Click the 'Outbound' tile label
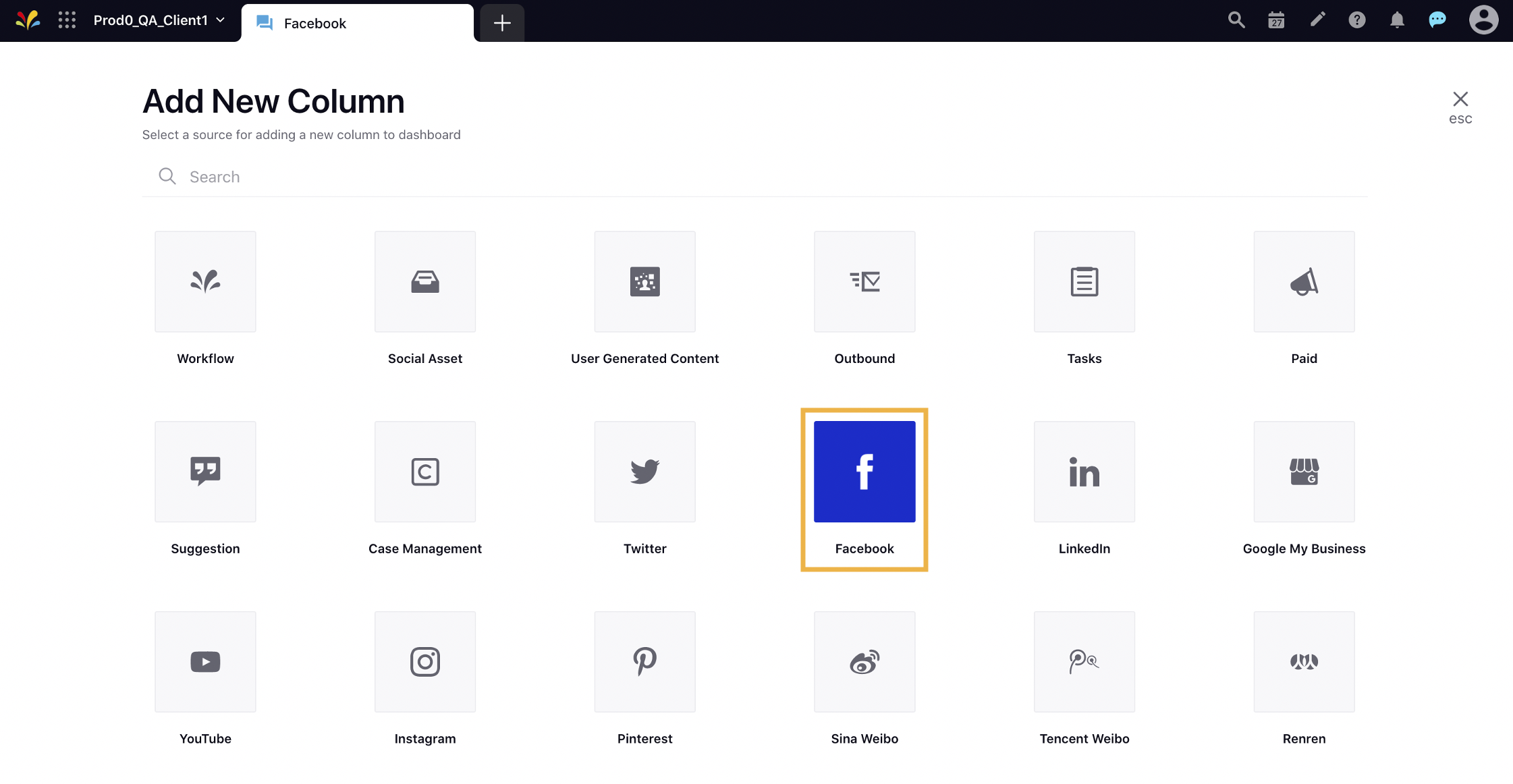Viewport: 1513px width, 784px height. [864, 358]
